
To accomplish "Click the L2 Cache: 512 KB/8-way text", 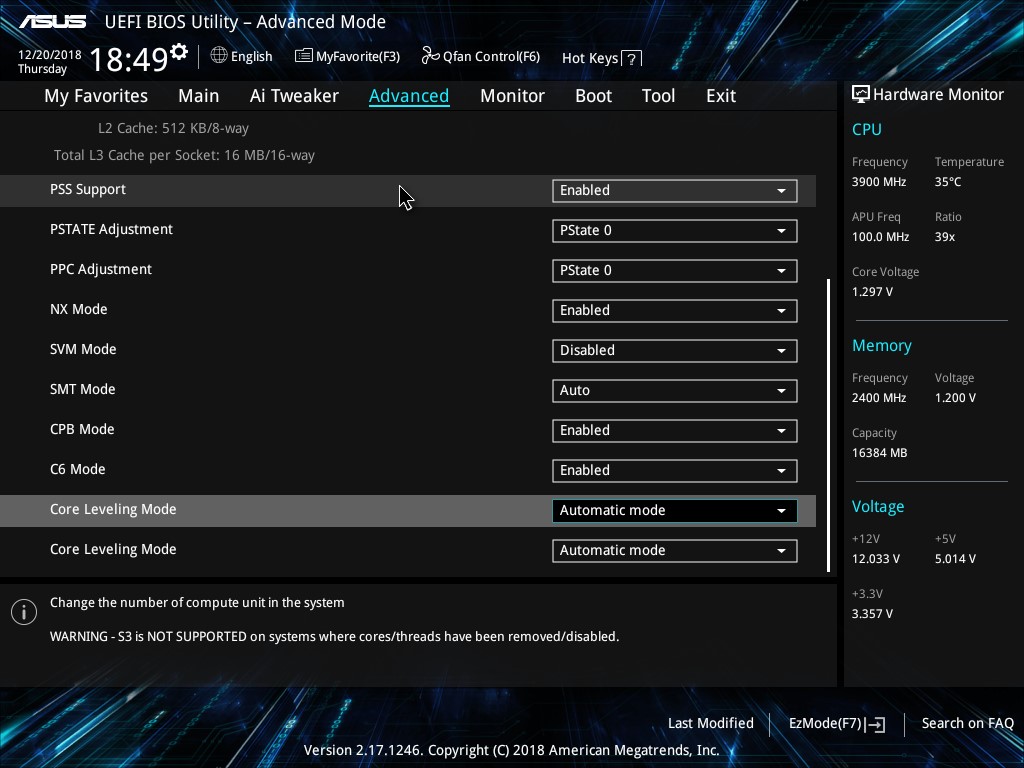I will pyautogui.click(x=174, y=129).
